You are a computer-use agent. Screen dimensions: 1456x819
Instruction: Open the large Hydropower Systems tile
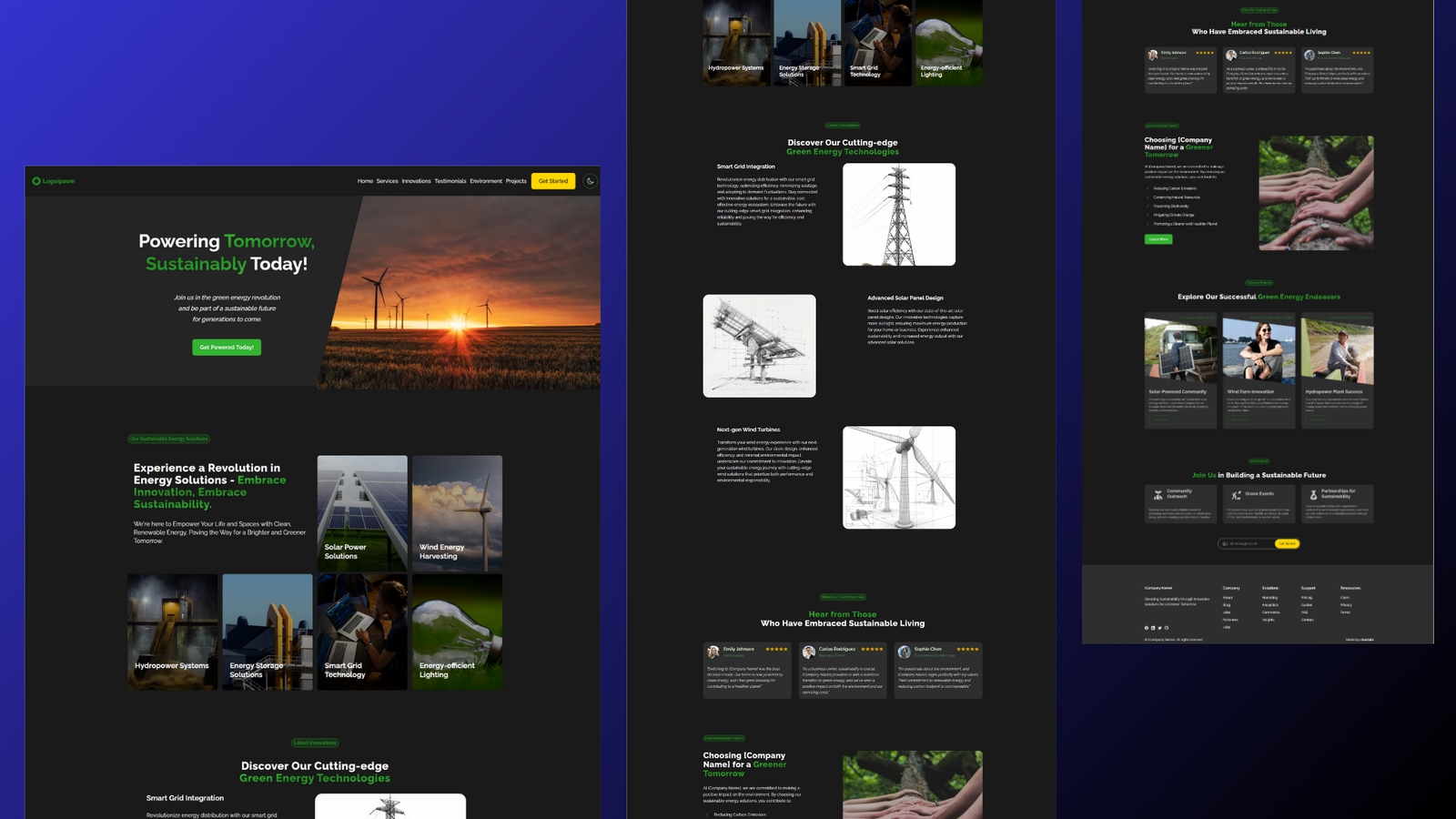pos(173,632)
